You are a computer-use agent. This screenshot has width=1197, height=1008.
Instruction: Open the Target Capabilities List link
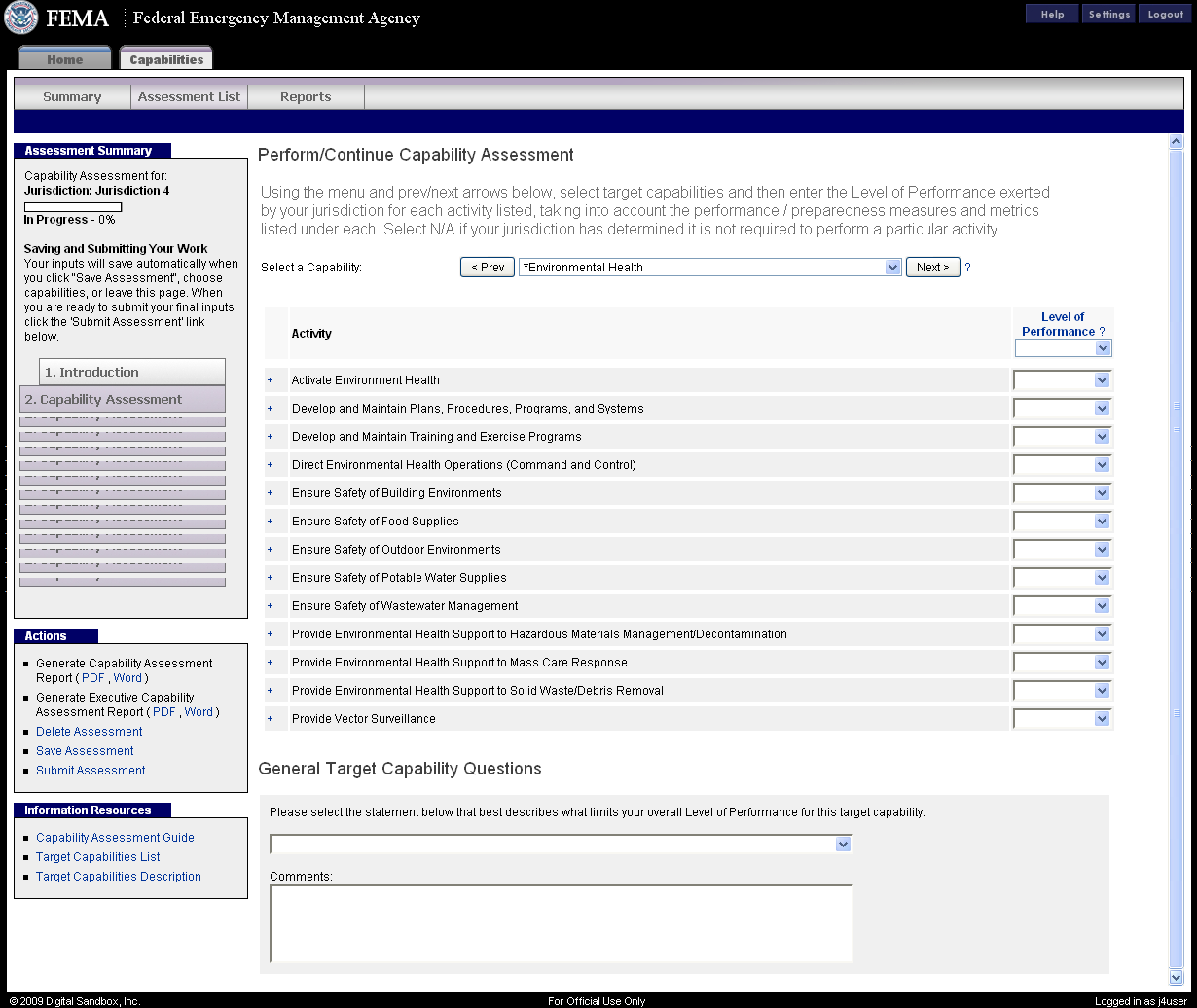coord(98,857)
